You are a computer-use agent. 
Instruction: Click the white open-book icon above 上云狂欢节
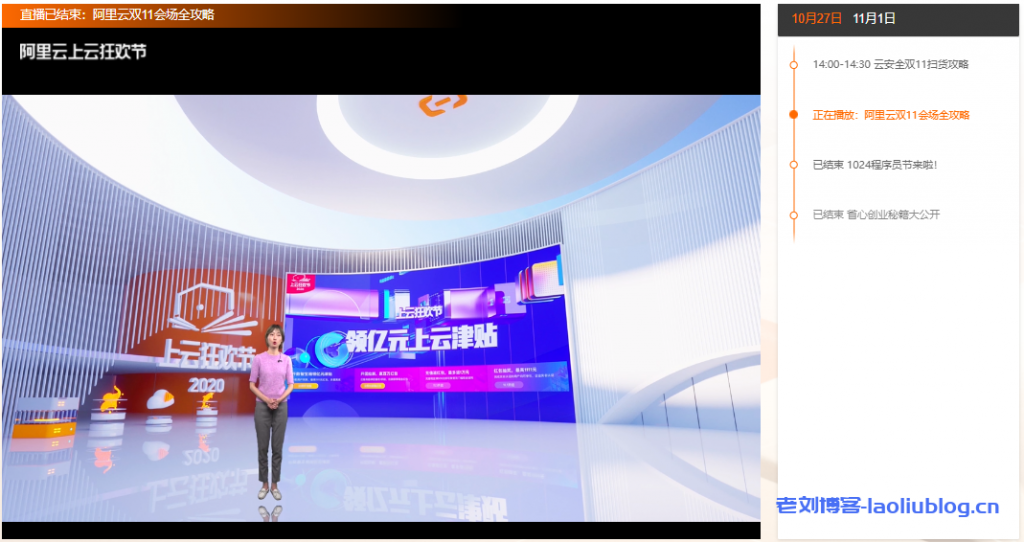tap(208, 309)
